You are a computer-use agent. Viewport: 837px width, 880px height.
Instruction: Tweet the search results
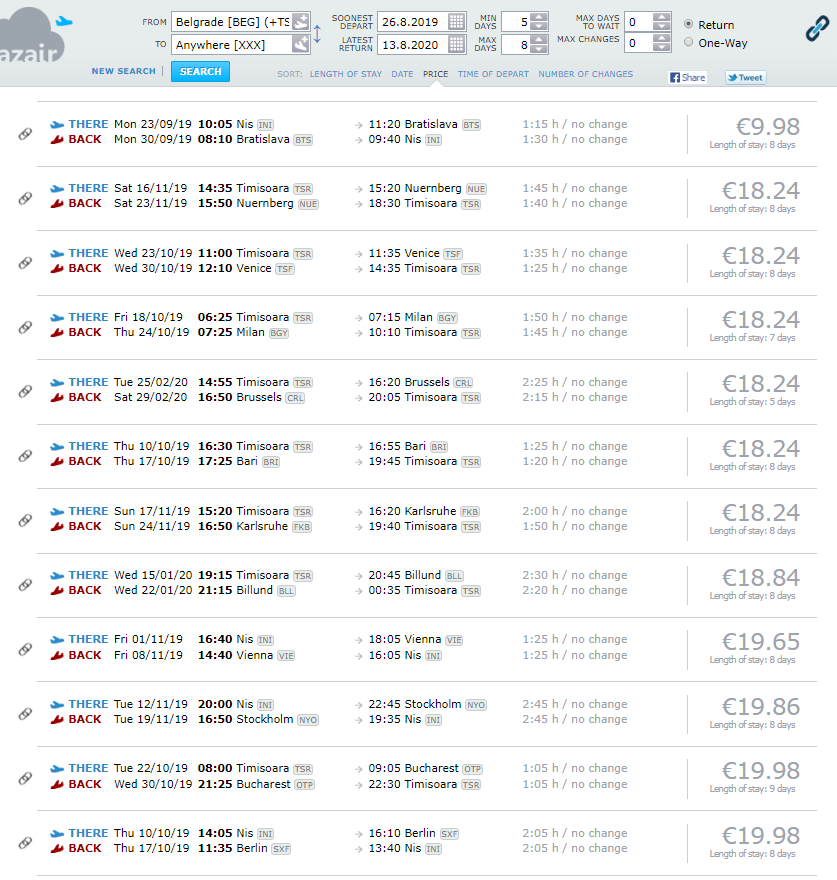pos(745,77)
